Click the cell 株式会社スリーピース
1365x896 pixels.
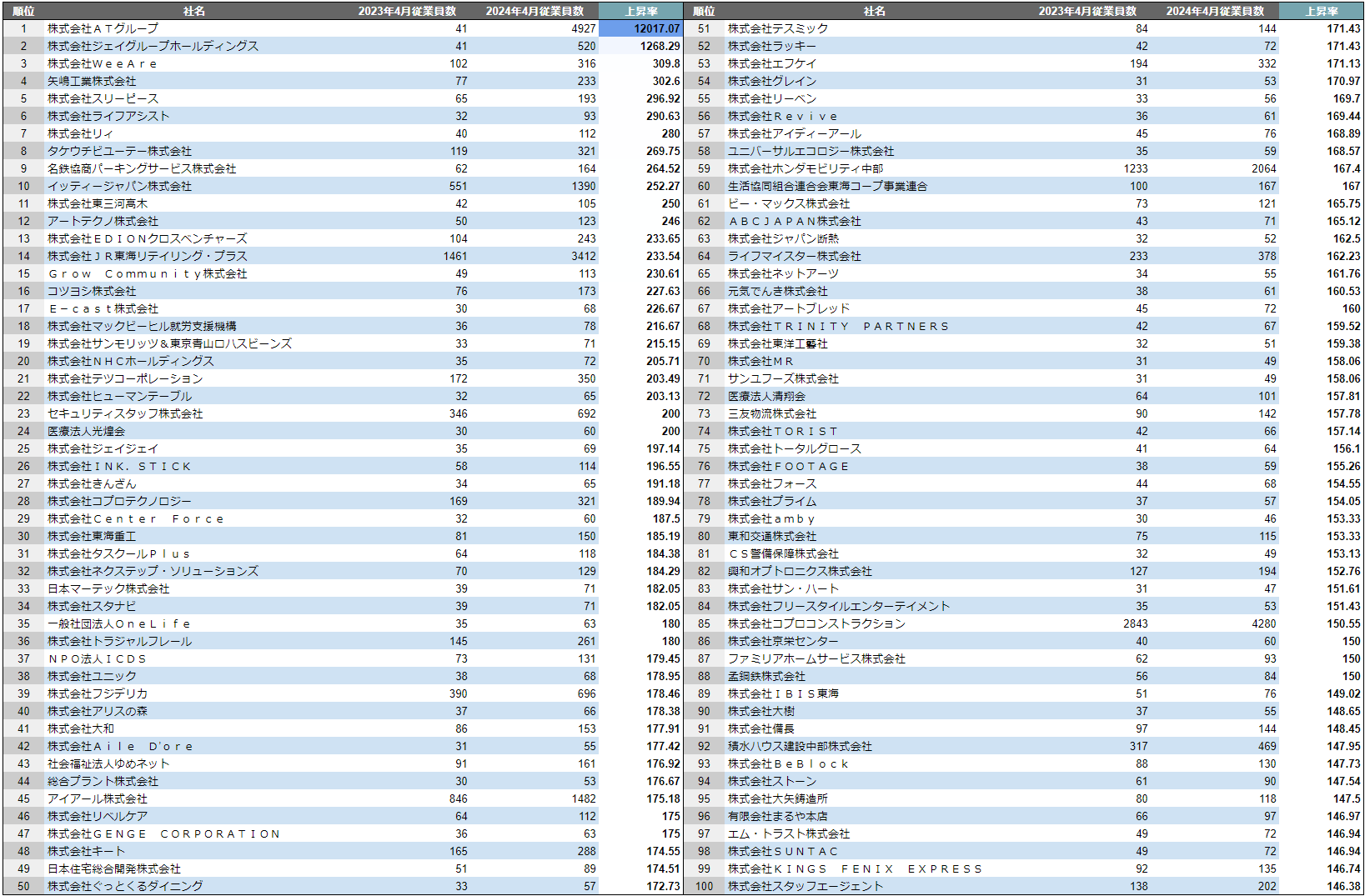pos(103,98)
